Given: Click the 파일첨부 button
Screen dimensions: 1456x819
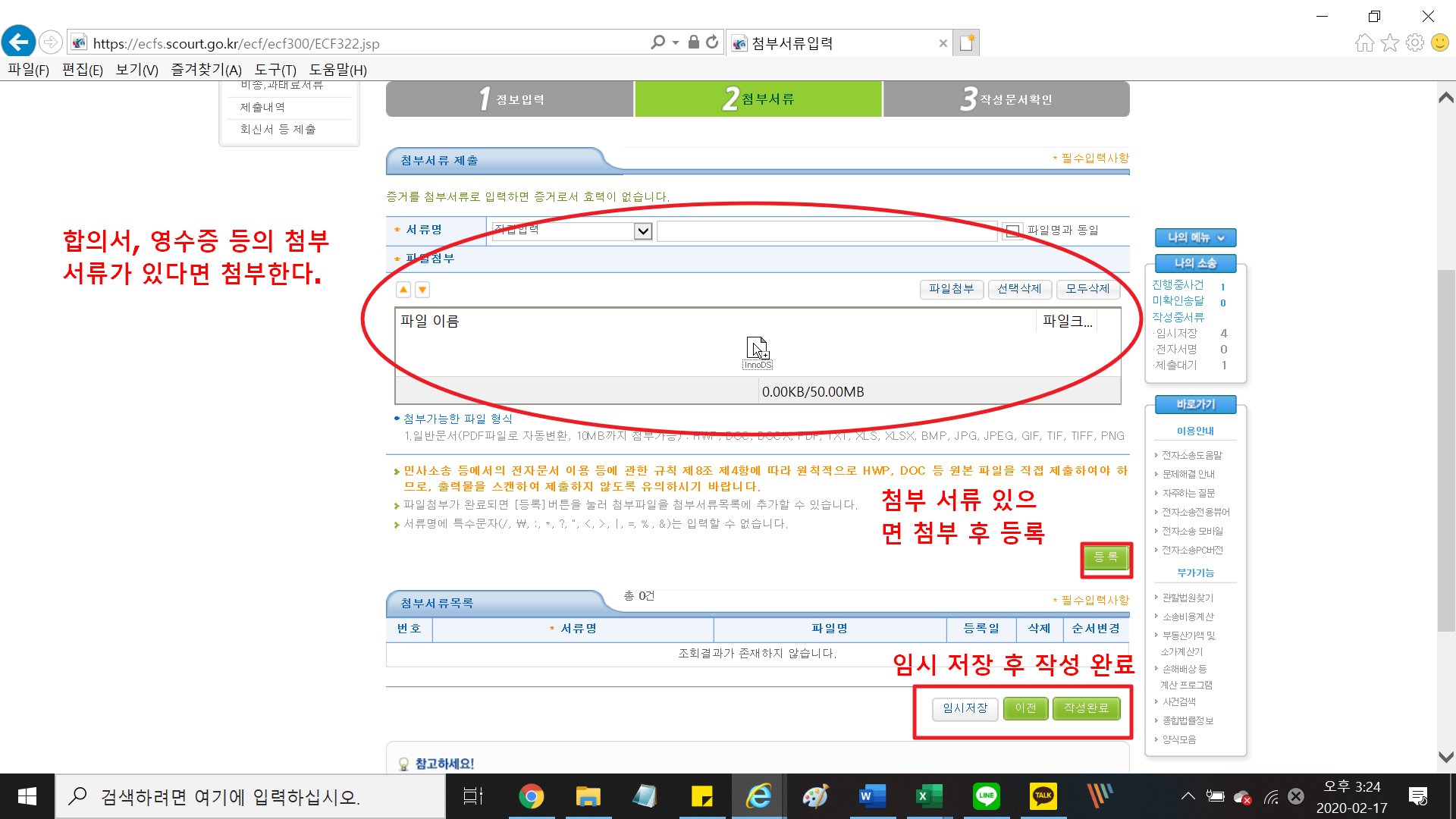Looking at the screenshot, I should pyautogui.click(x=951, y=289).
